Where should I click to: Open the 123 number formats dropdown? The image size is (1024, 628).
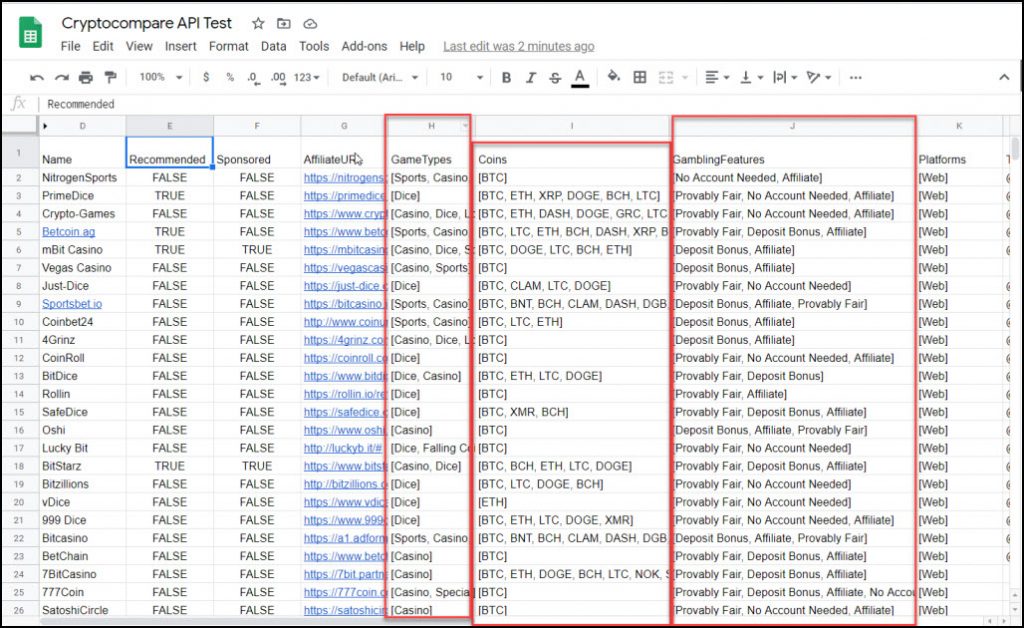click(x=307, y=77)
